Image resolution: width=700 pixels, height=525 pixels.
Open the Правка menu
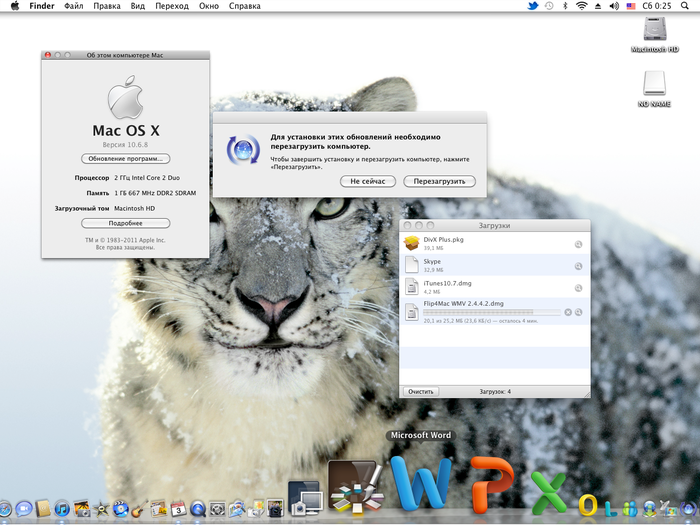tap(107, 6)
